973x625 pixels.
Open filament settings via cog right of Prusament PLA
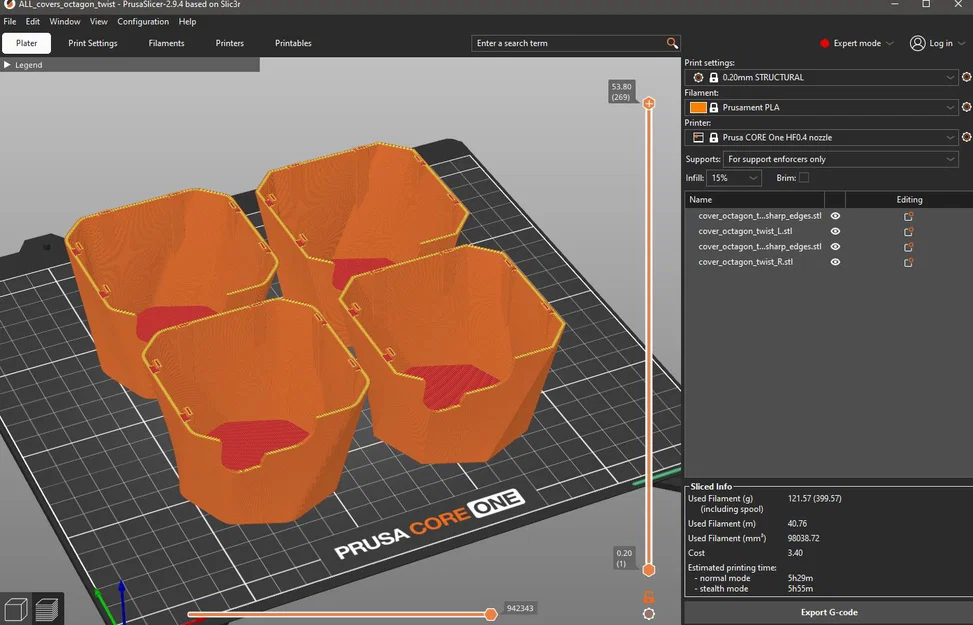pos(966,107)
